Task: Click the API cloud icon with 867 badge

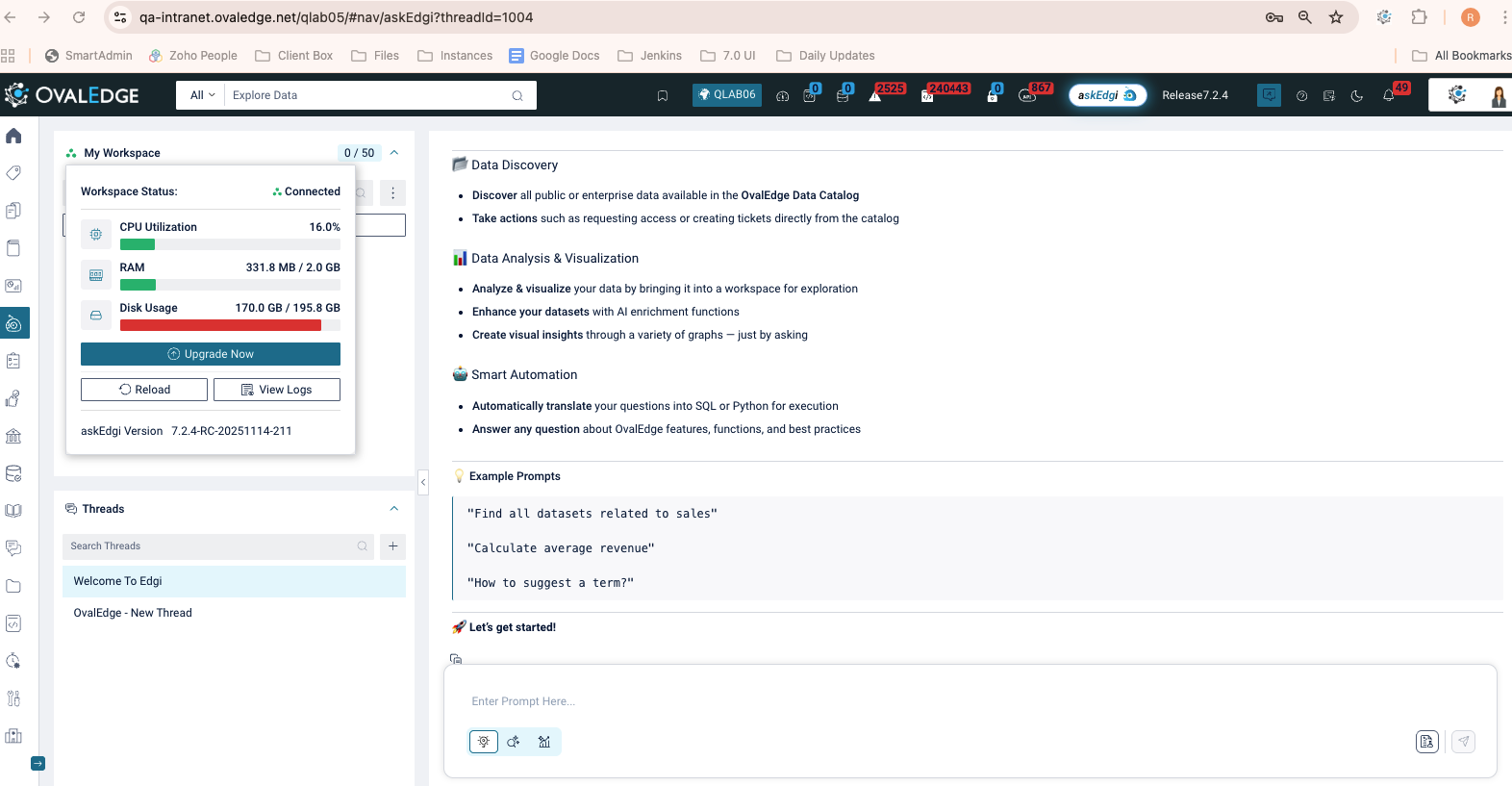Action: [1027, 95]
